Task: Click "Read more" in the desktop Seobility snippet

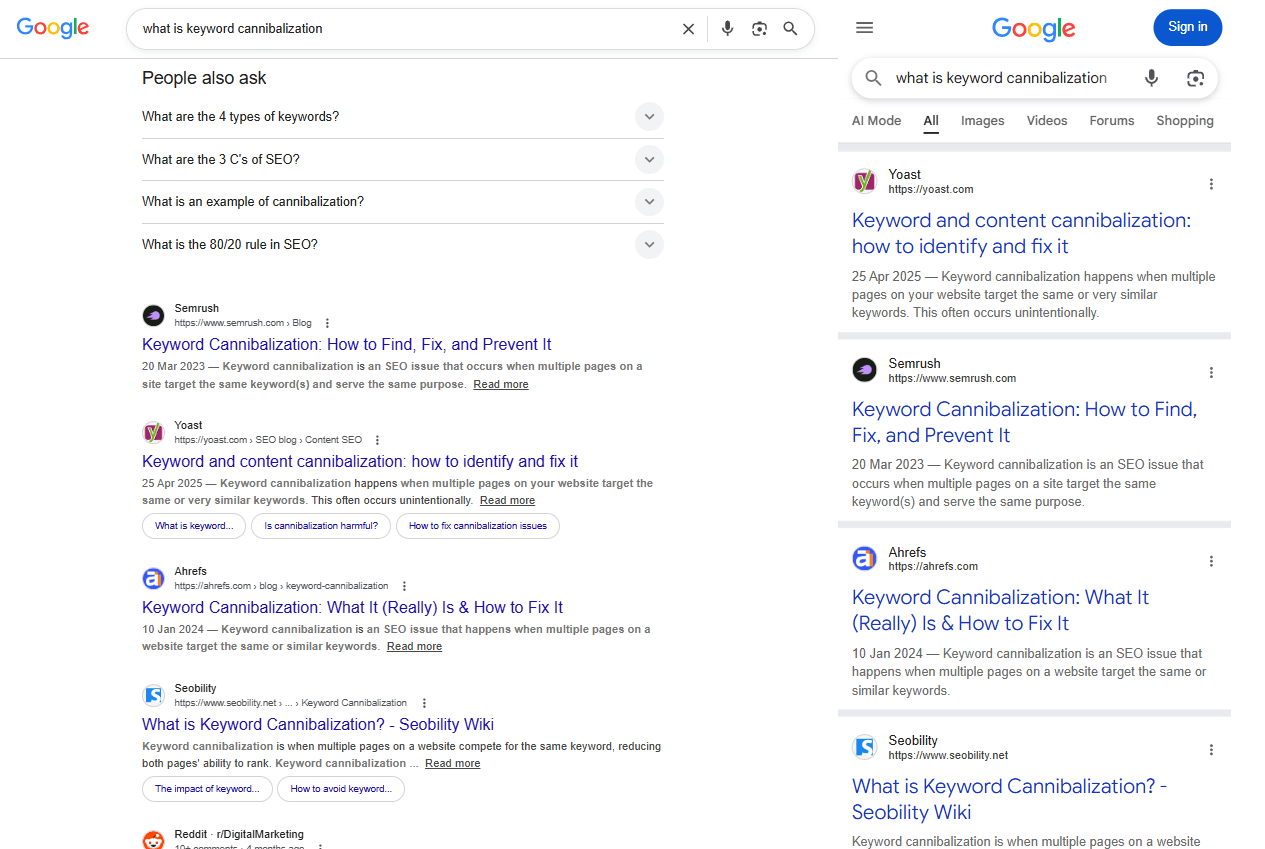Action: point(452,763)
